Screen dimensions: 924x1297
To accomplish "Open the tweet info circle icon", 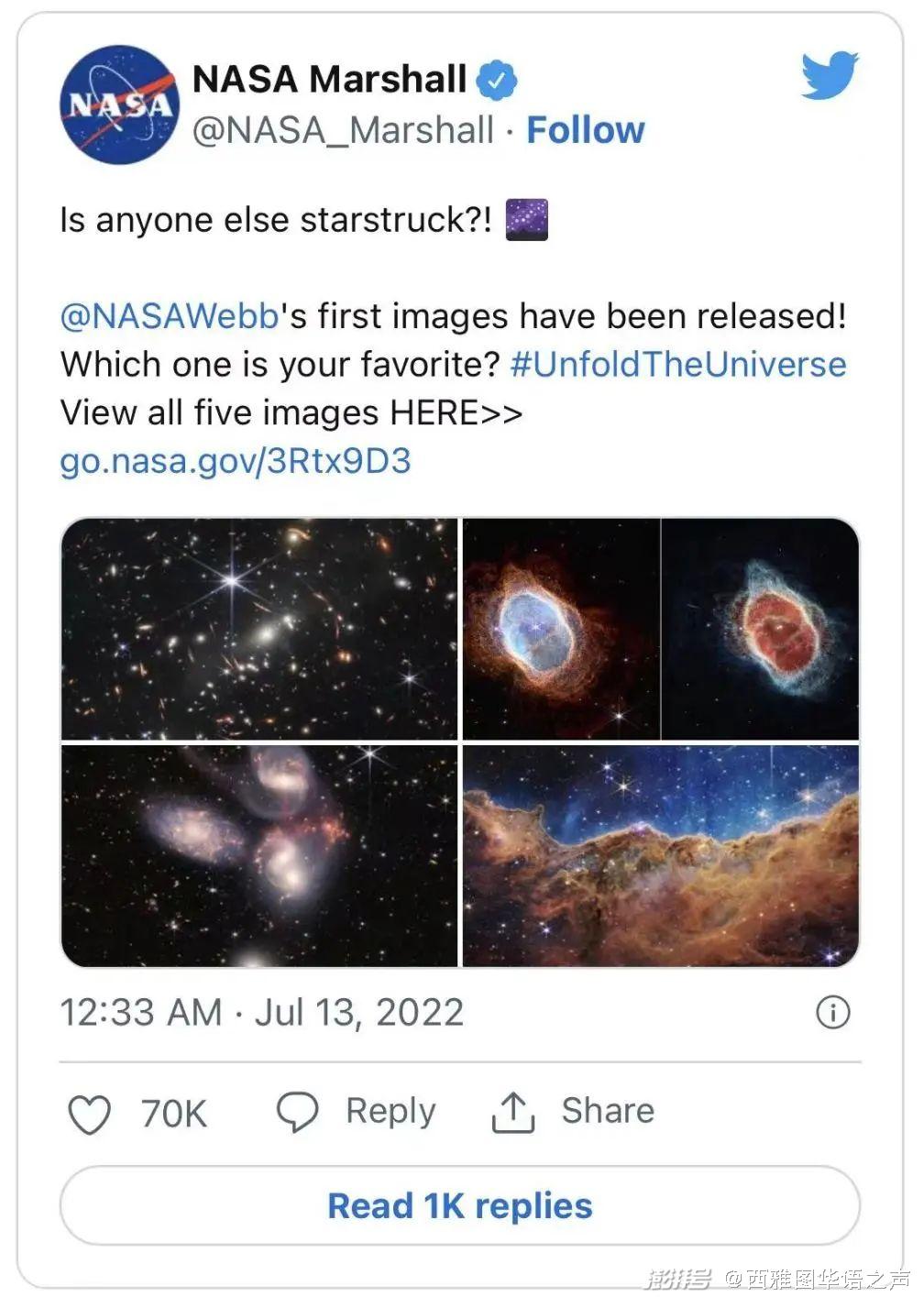I will (x=832, y=1013).
